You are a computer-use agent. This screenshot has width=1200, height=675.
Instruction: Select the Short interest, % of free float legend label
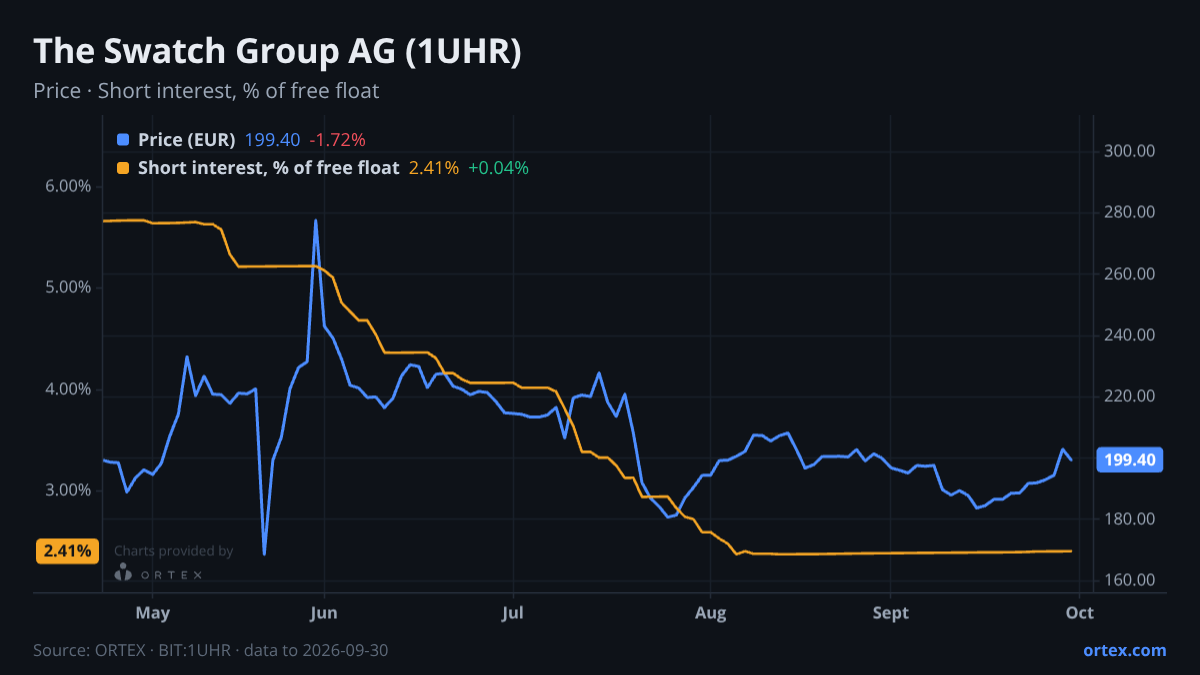tap(268, 168)
